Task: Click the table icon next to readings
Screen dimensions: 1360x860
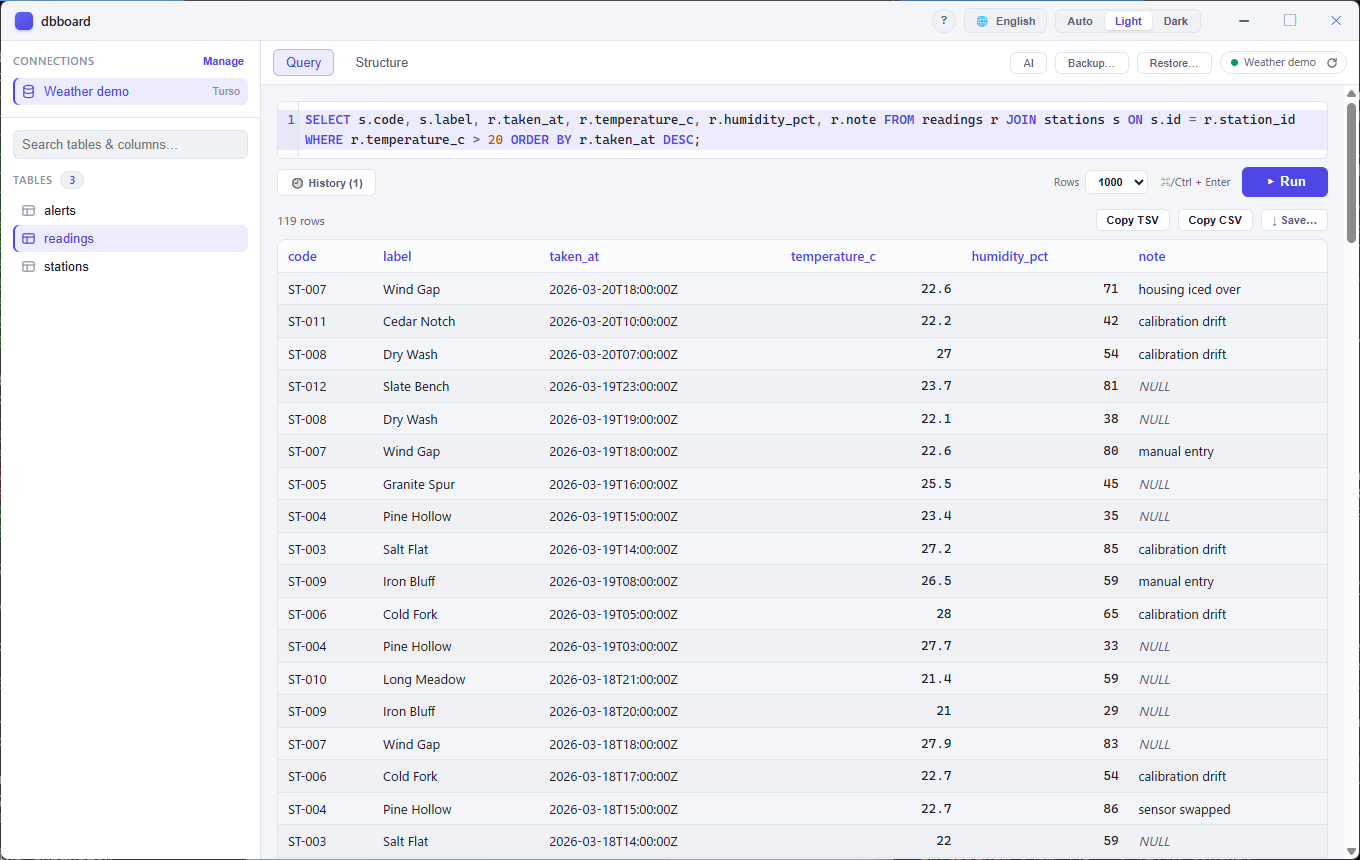Action: point(28,239)
